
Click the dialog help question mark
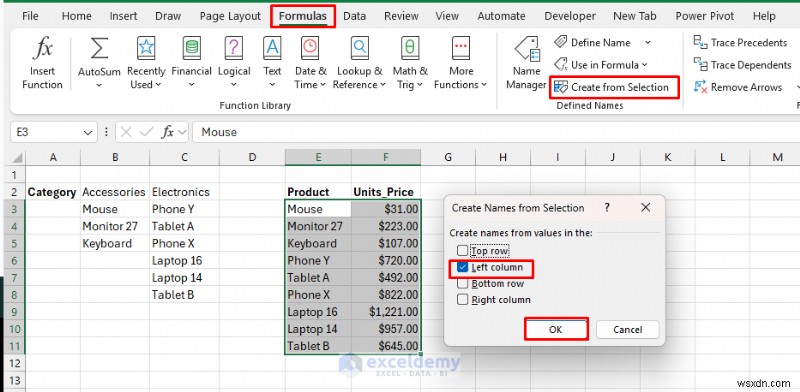[607, 208]
